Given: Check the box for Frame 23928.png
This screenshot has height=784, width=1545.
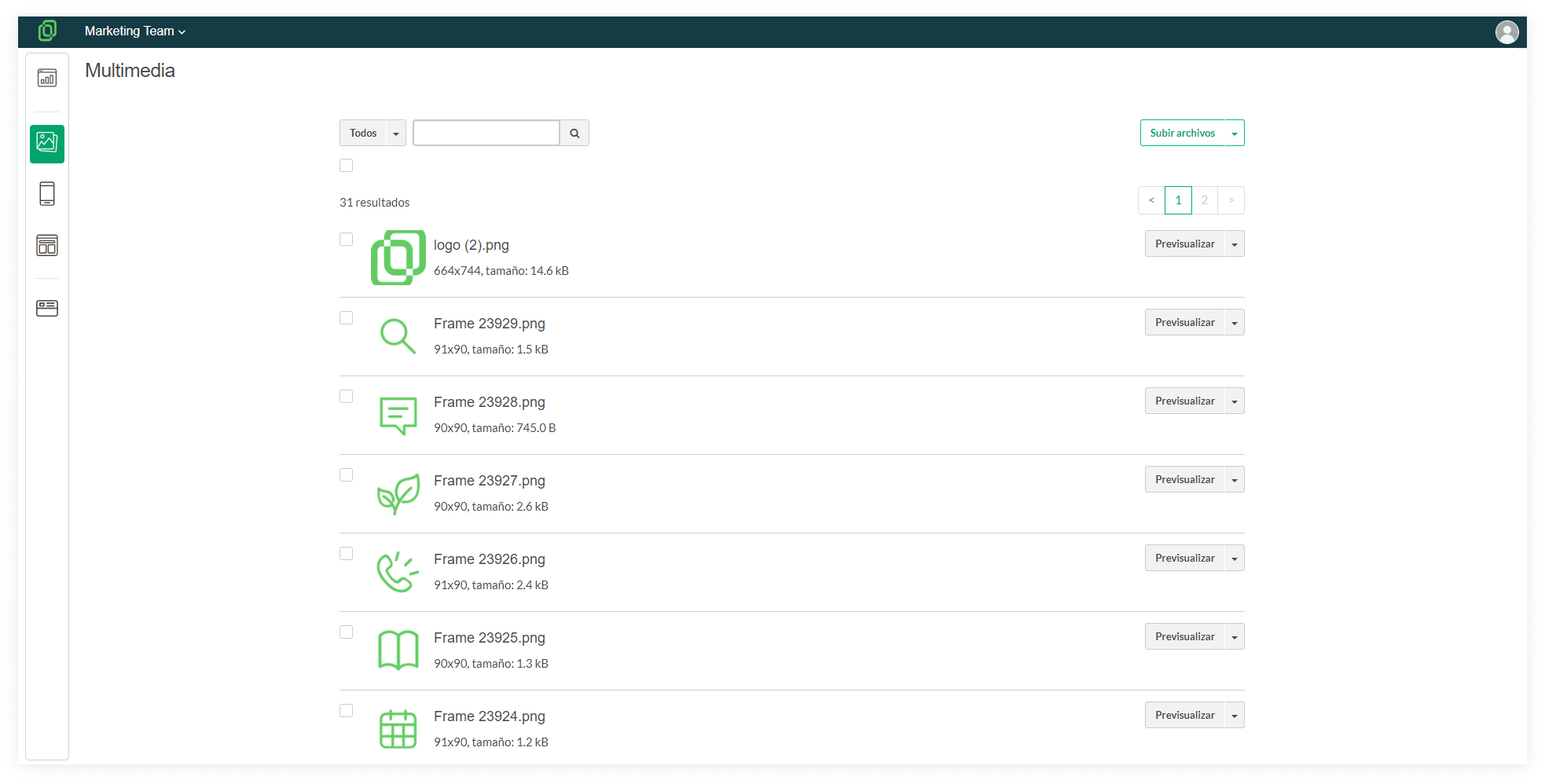Looking at the screenshot, I should 347,396.
